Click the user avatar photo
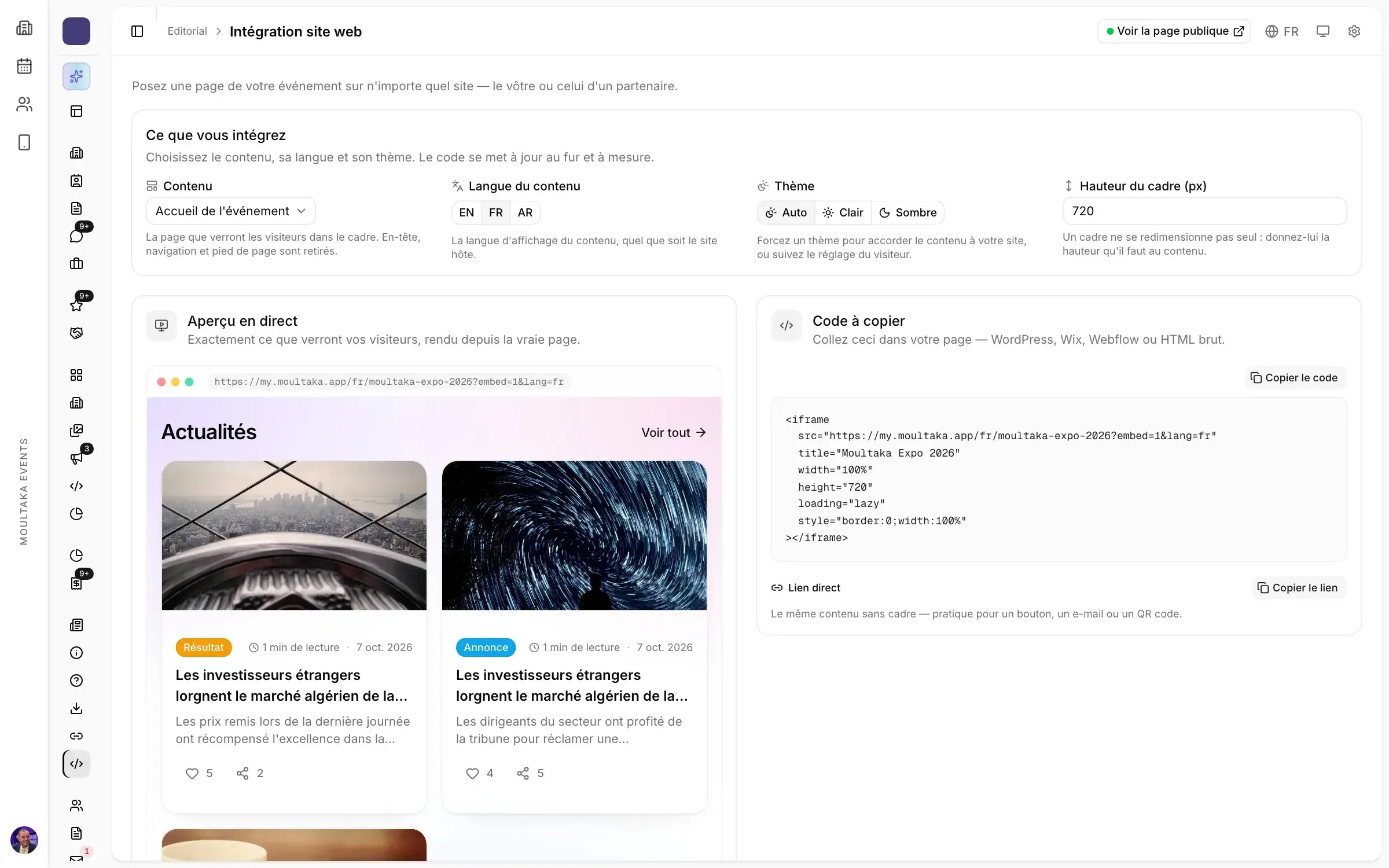This screenshot has width=1389, height=868. pyautogui.click(x=24, y=840)
